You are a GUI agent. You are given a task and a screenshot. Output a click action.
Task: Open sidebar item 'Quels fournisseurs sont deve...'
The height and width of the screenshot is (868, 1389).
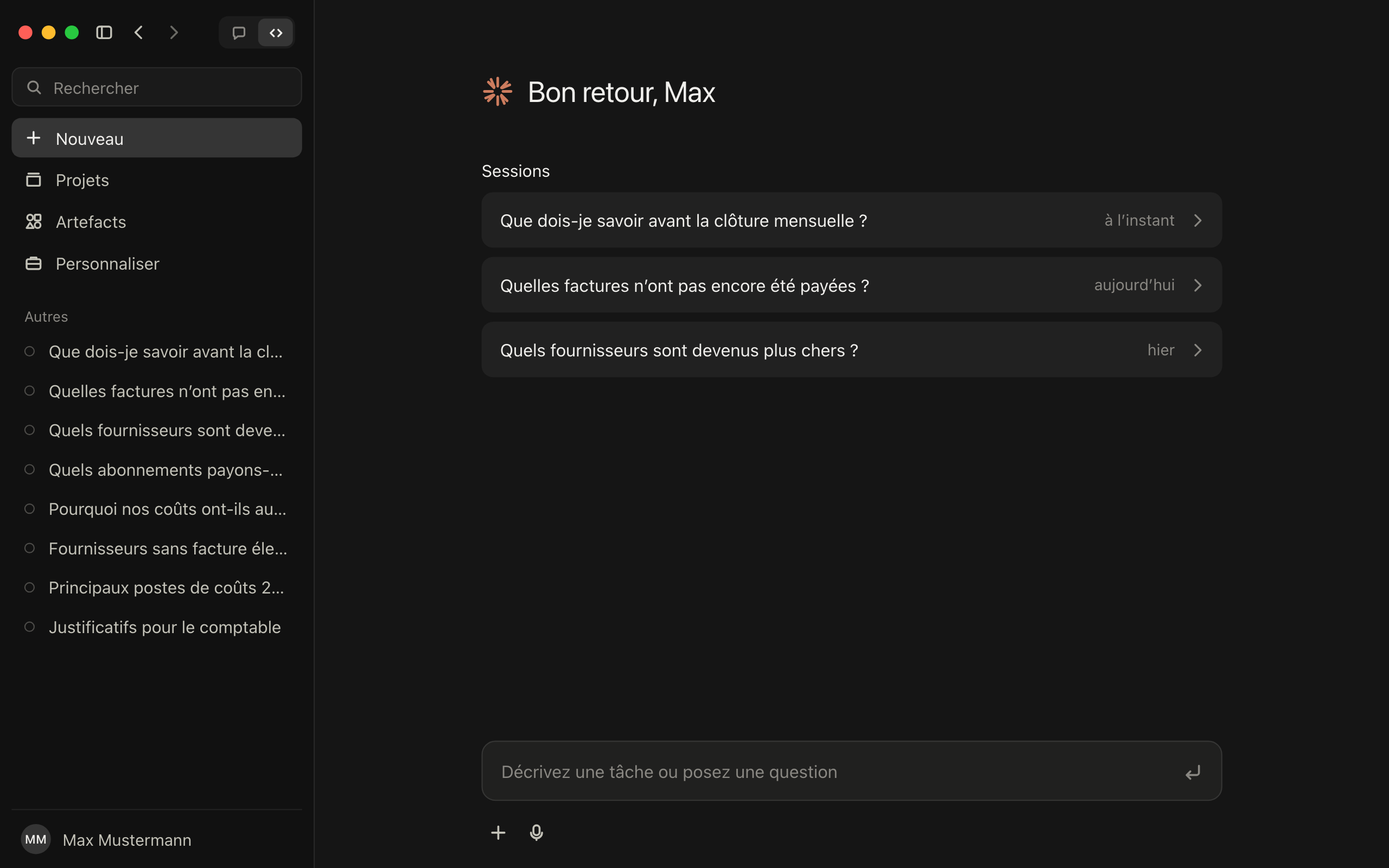(x=157, y=430)
